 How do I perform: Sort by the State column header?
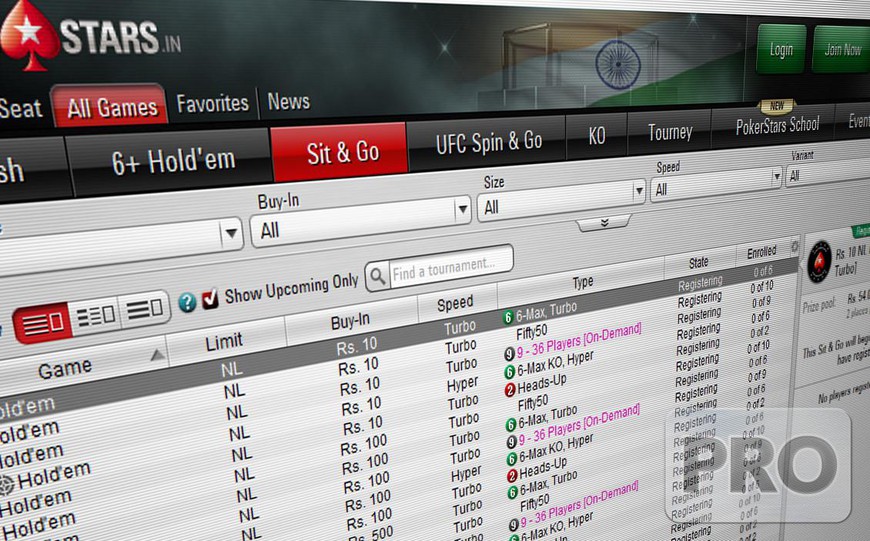click(x=699, y=262)
